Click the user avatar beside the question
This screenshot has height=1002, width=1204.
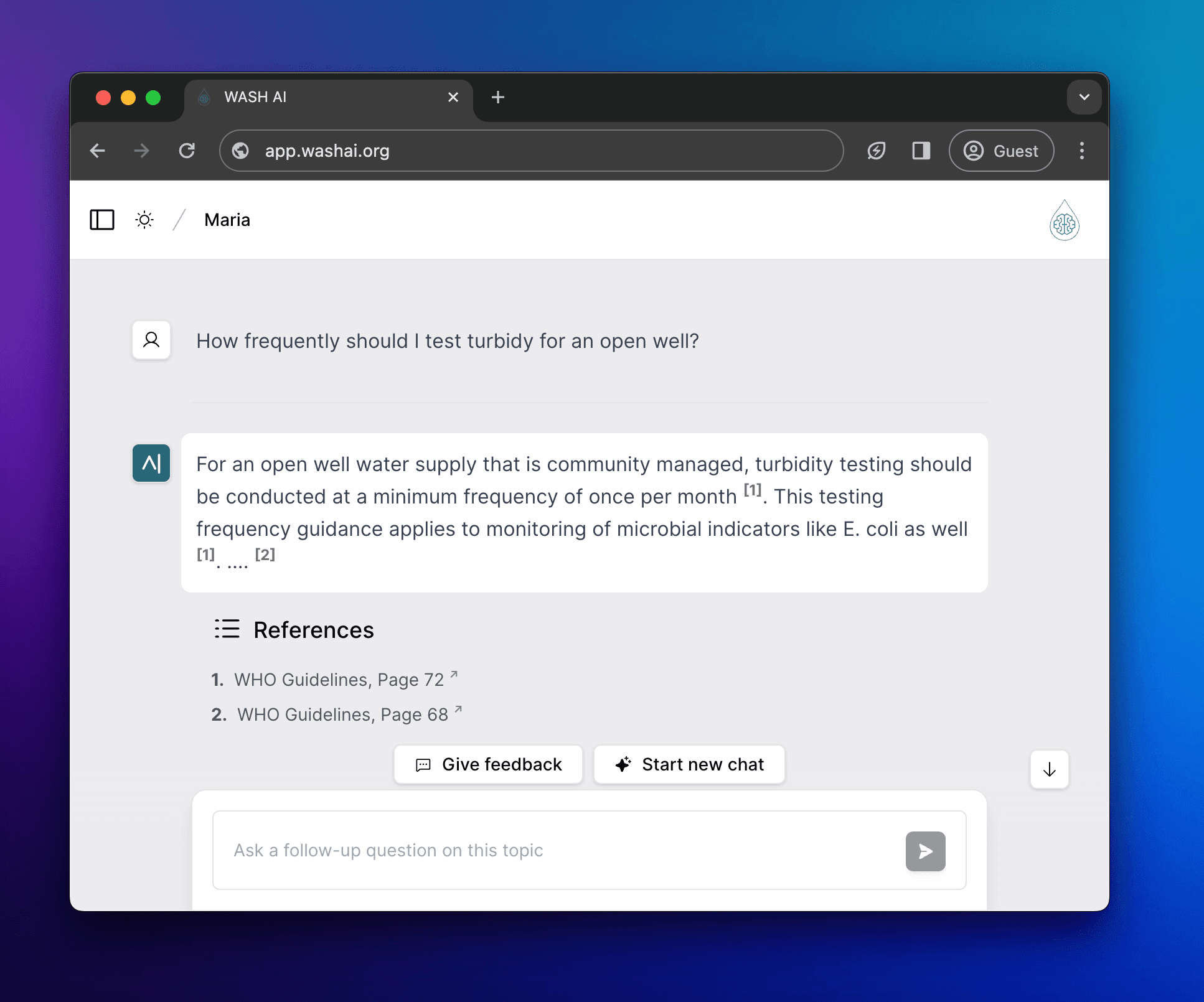pyautogui.click(x=151, y=340)
